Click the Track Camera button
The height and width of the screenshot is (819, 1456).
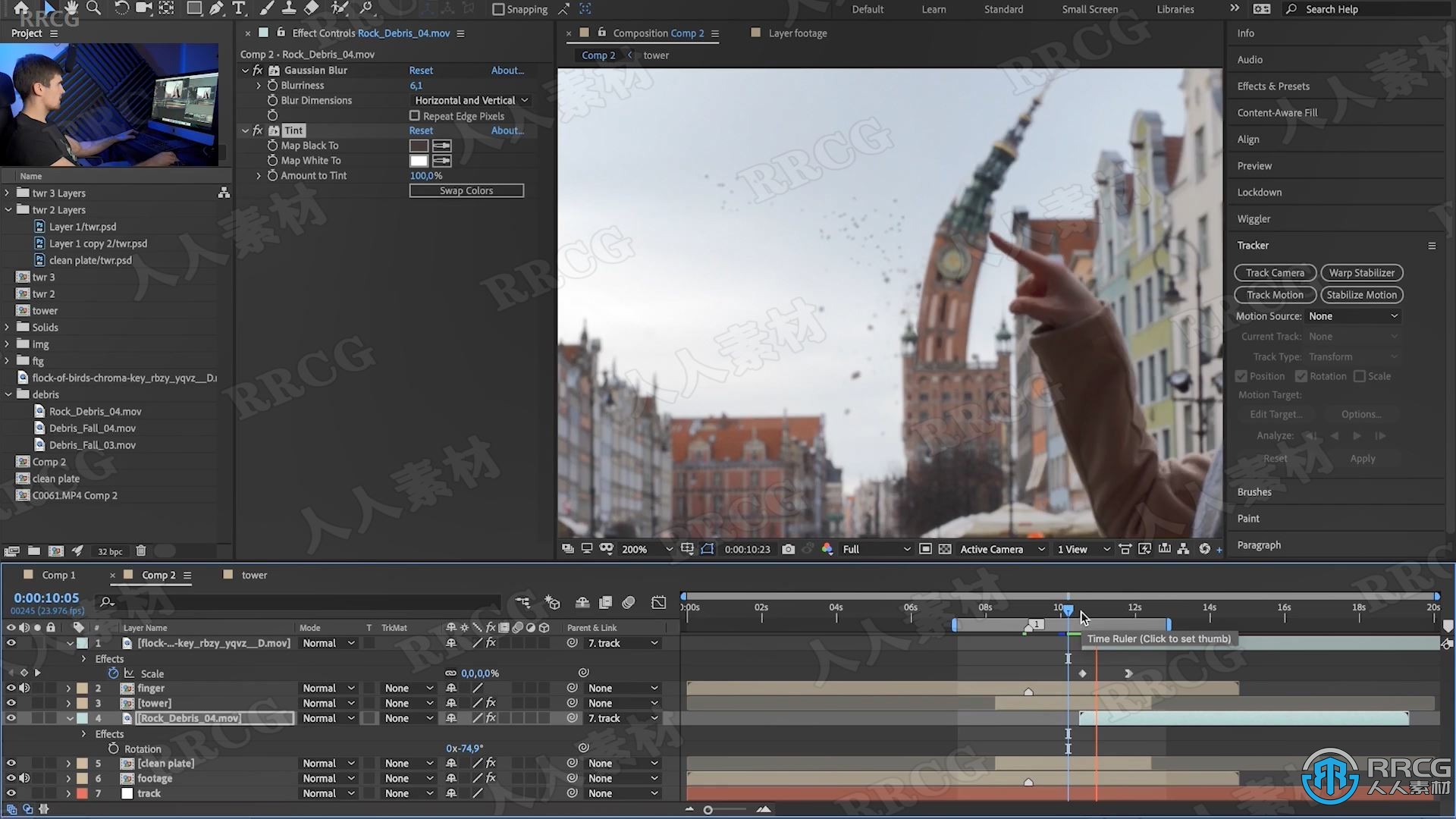click(1275, 272)
